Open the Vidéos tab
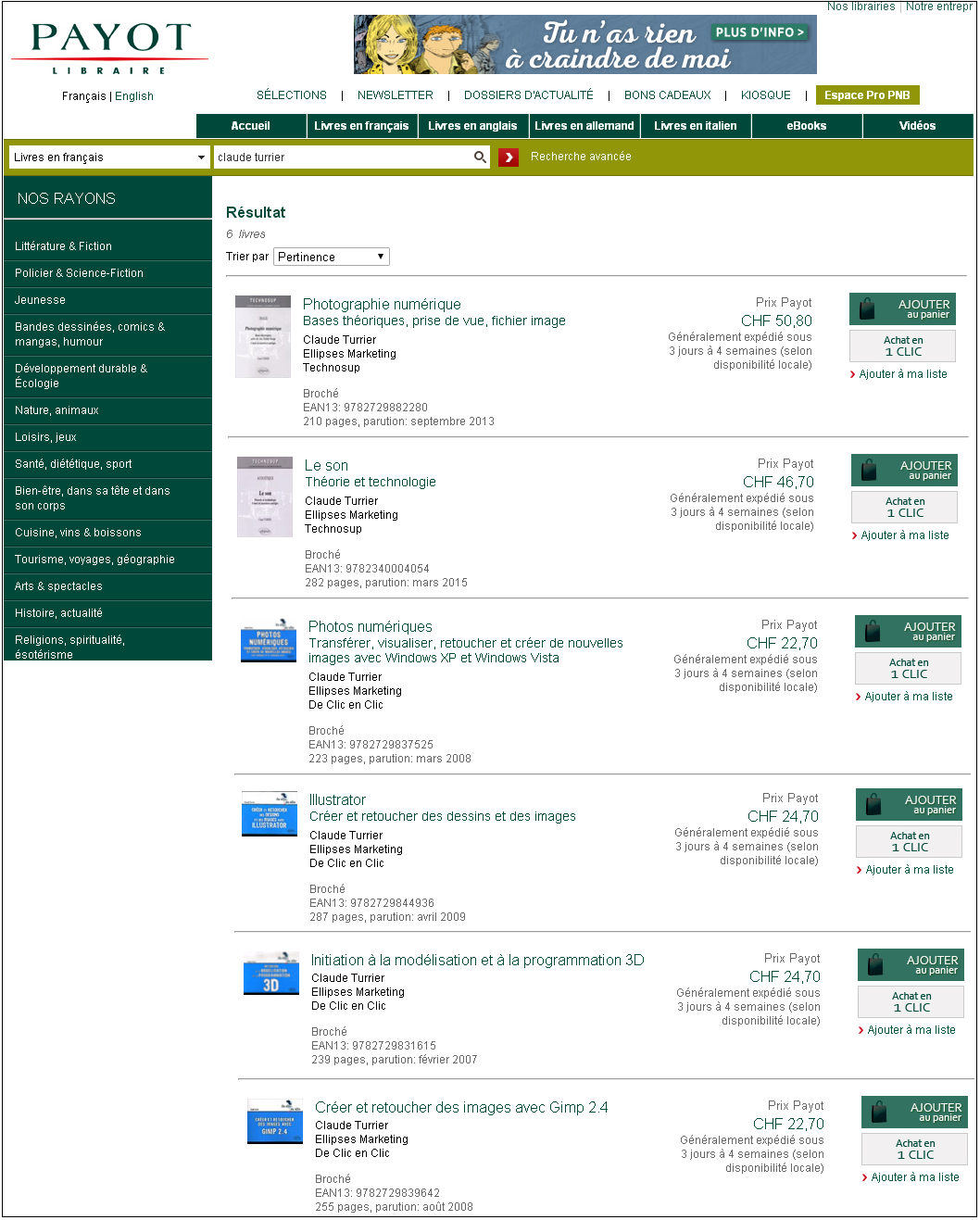 tap(918, 126)
